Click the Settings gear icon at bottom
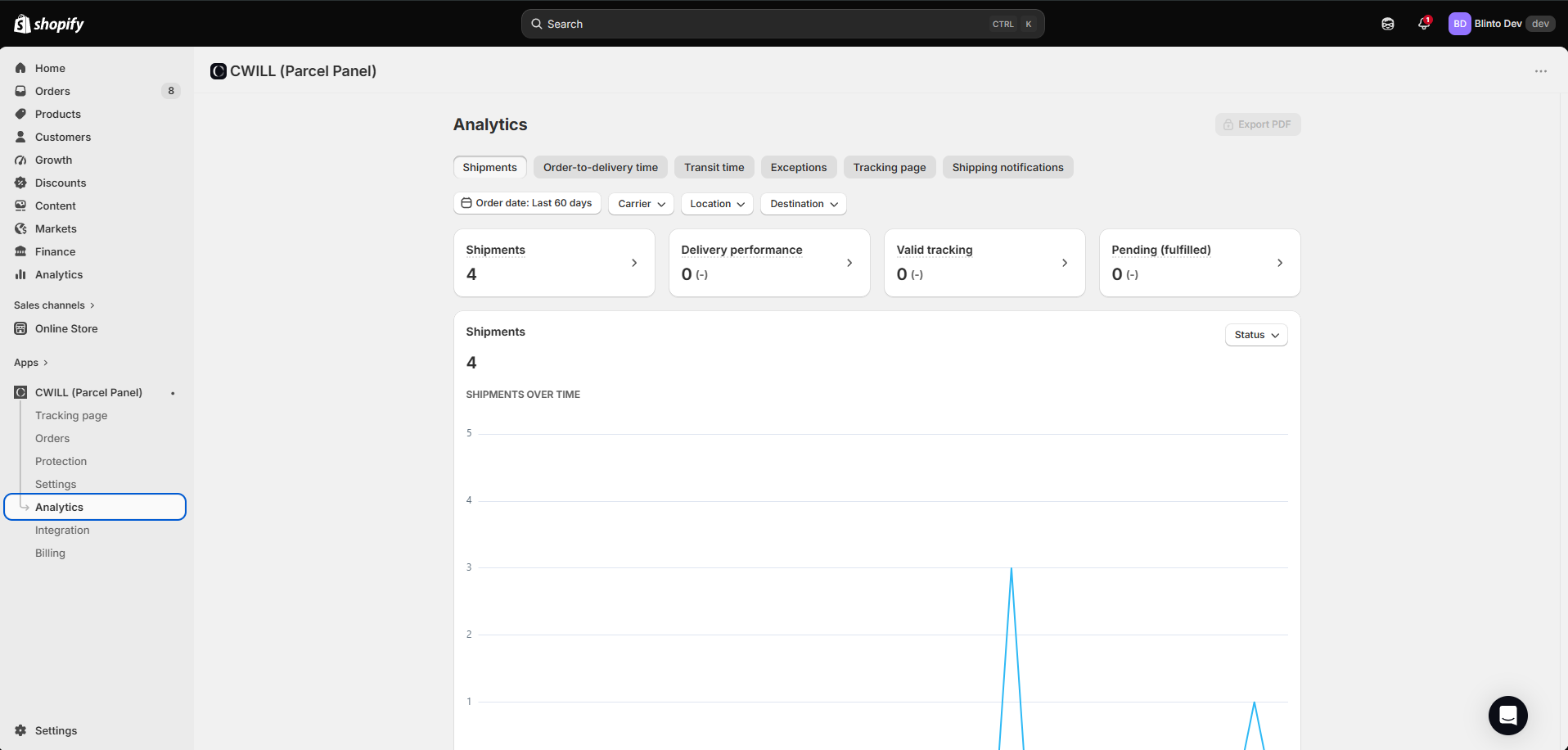The height and width of the screenshot is (750, 1568). tap(20, 730)
